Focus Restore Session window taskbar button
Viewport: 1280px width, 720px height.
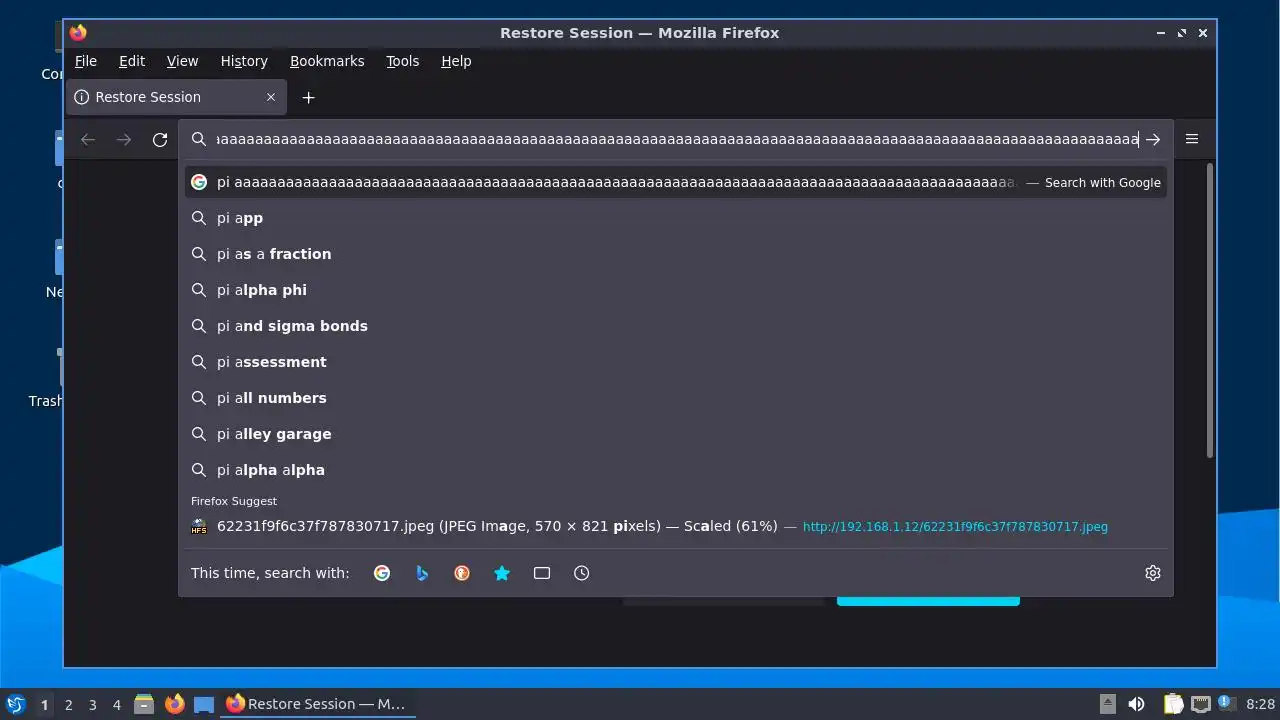click(x=317, y=704)
